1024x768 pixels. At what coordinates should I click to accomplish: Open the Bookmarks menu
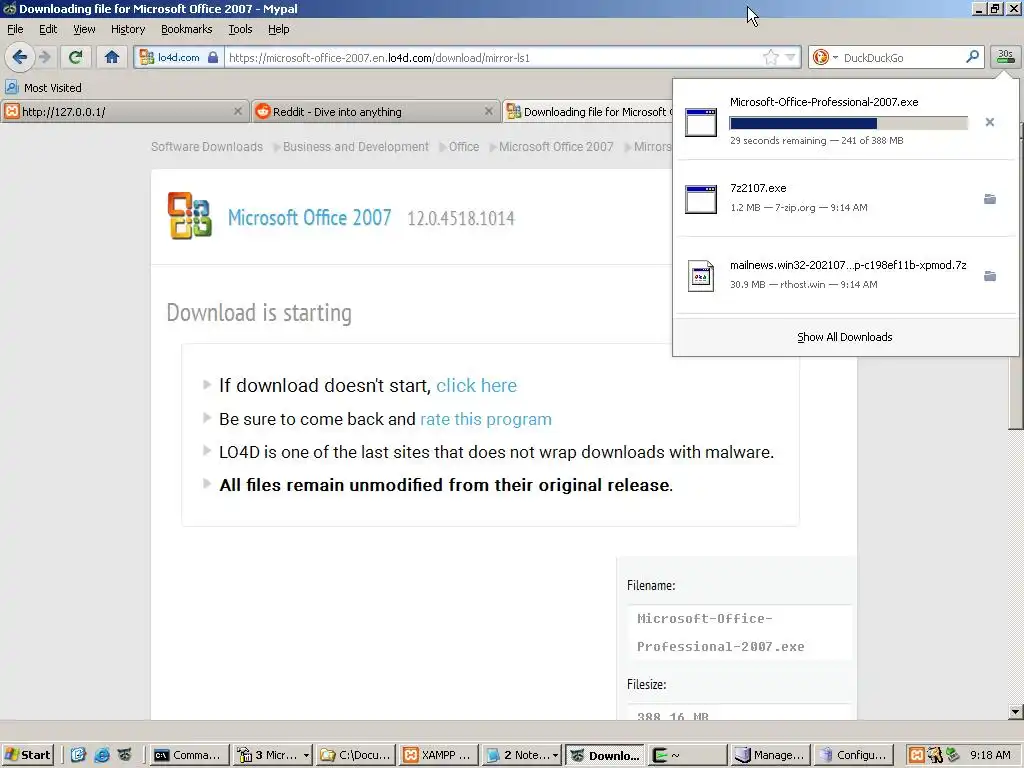[x=186, y=29]
